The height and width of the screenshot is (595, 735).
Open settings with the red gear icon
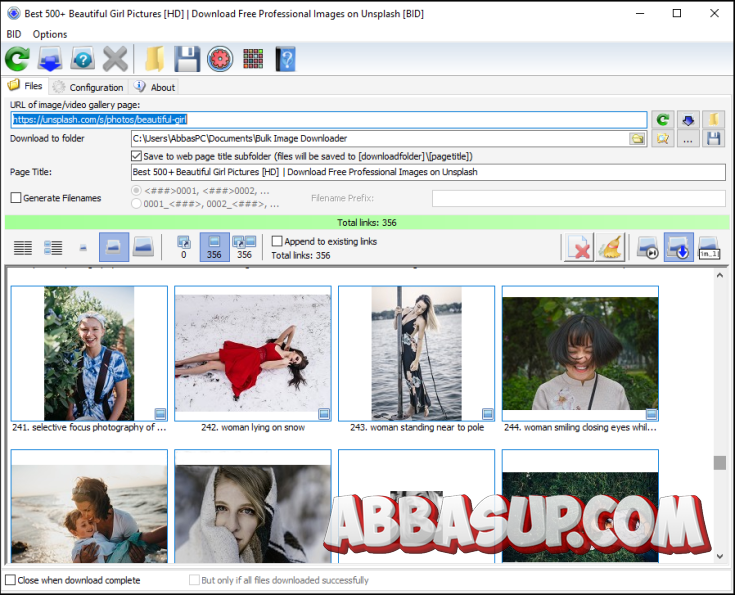coord(220,59)
